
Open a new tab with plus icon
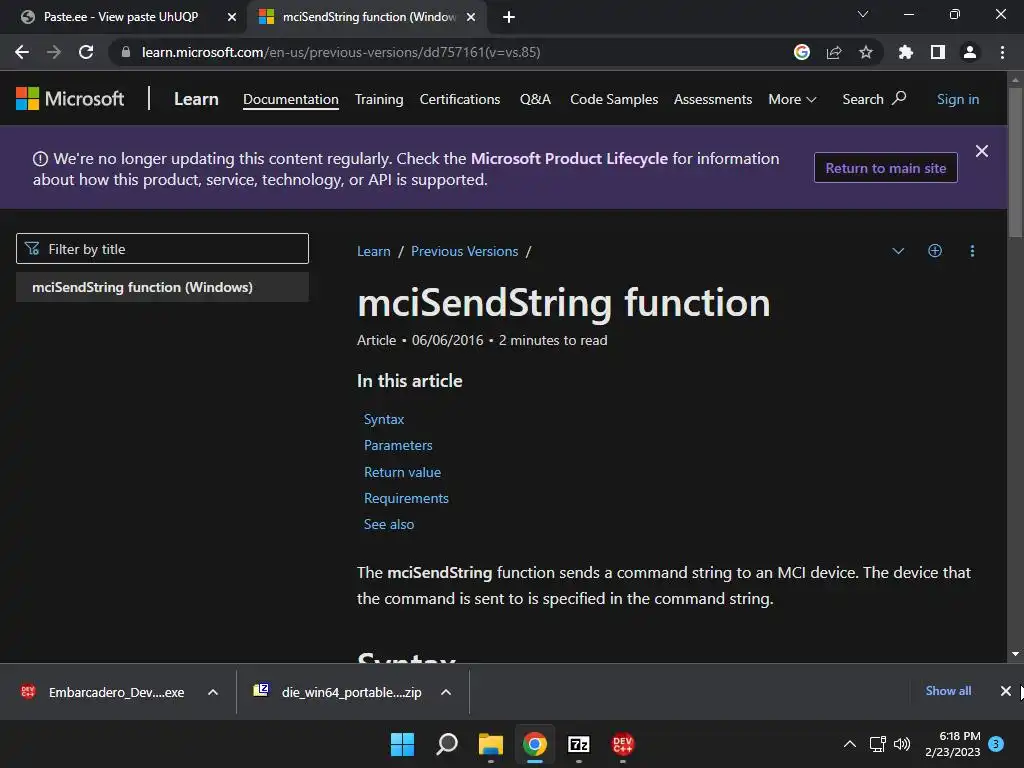coord(509,17)
